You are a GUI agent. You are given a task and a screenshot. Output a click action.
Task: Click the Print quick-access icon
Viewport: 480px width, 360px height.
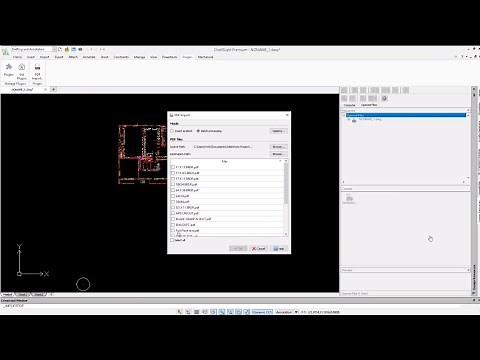(x=80, y=49)
